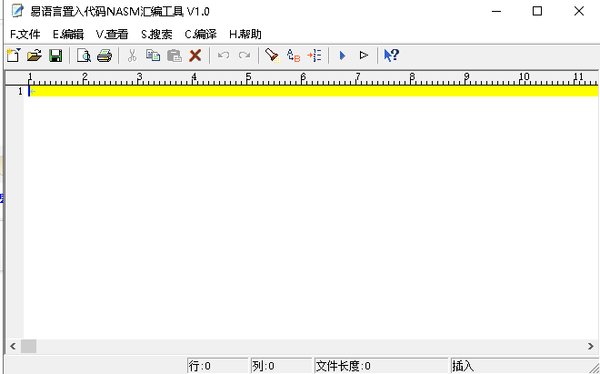The width and height of the screenshot is (600, 374).
Task: Click ruler marker 5
Action: [248, 77]
